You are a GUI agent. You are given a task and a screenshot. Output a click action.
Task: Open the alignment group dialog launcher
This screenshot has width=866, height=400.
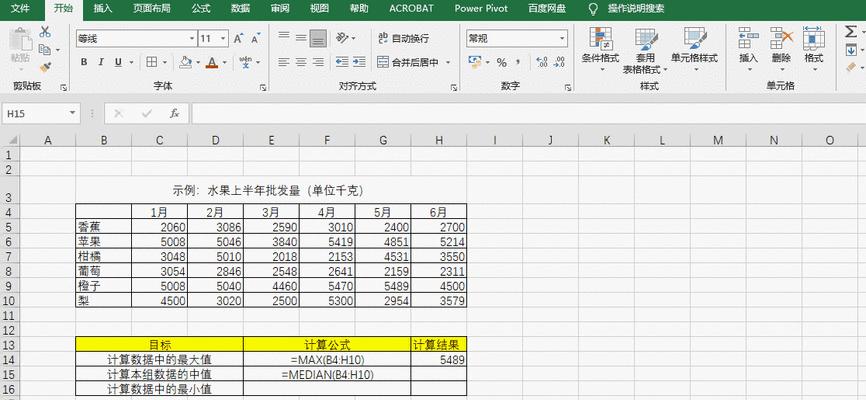(x=453, y=87)
